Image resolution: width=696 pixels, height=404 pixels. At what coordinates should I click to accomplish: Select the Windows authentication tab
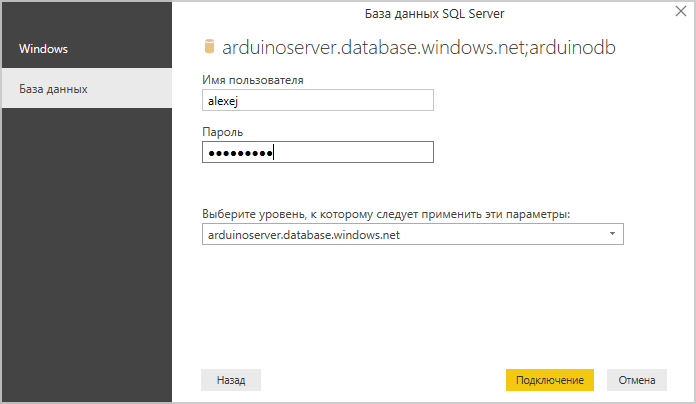(87, 48)
